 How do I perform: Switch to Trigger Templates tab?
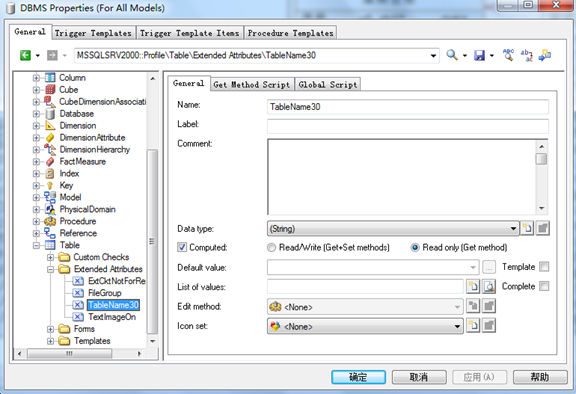pos(93,33)
